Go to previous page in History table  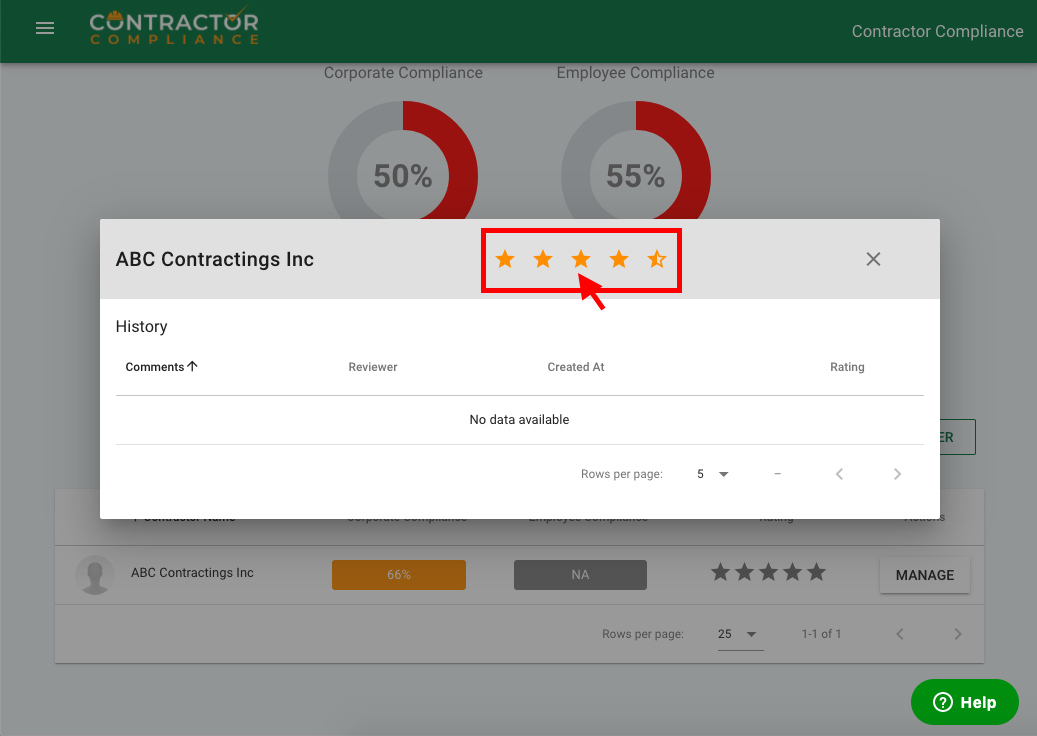pos(839,474)
